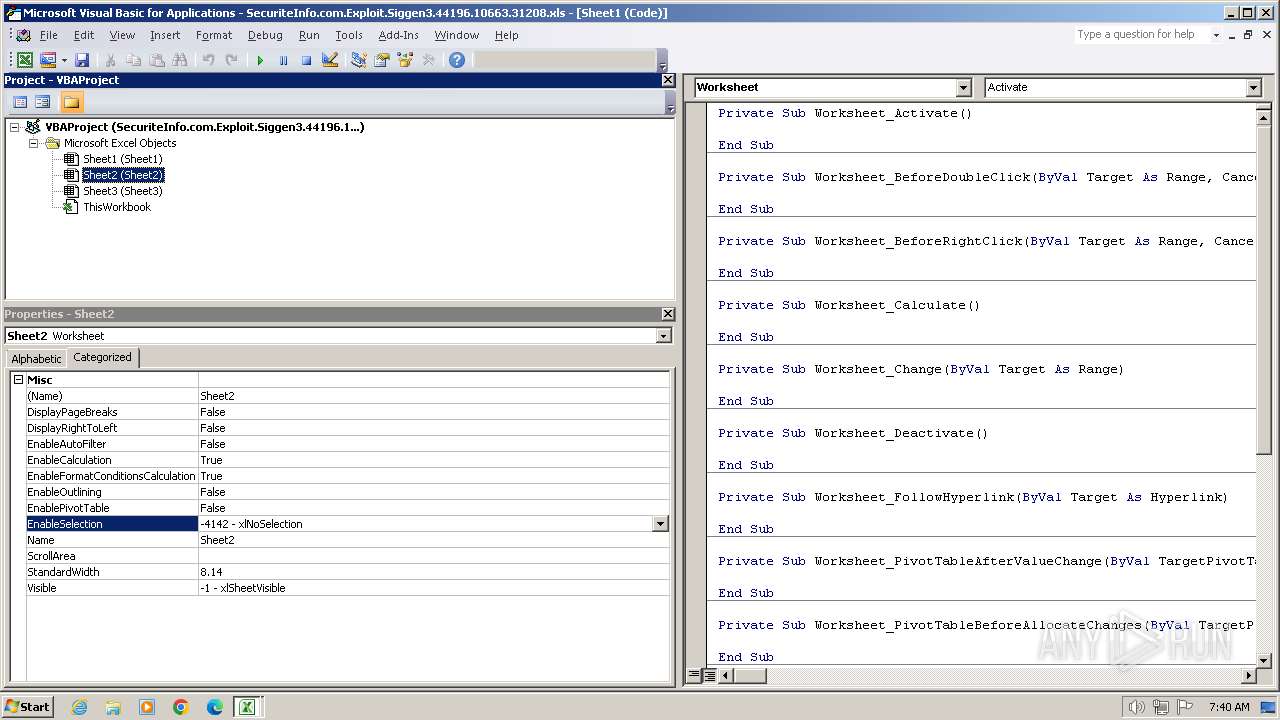Image resolution: width=1280 pixels, height=720 pixels.
Task: Select the EnableCalculation property row
Action: coord(348,460)
